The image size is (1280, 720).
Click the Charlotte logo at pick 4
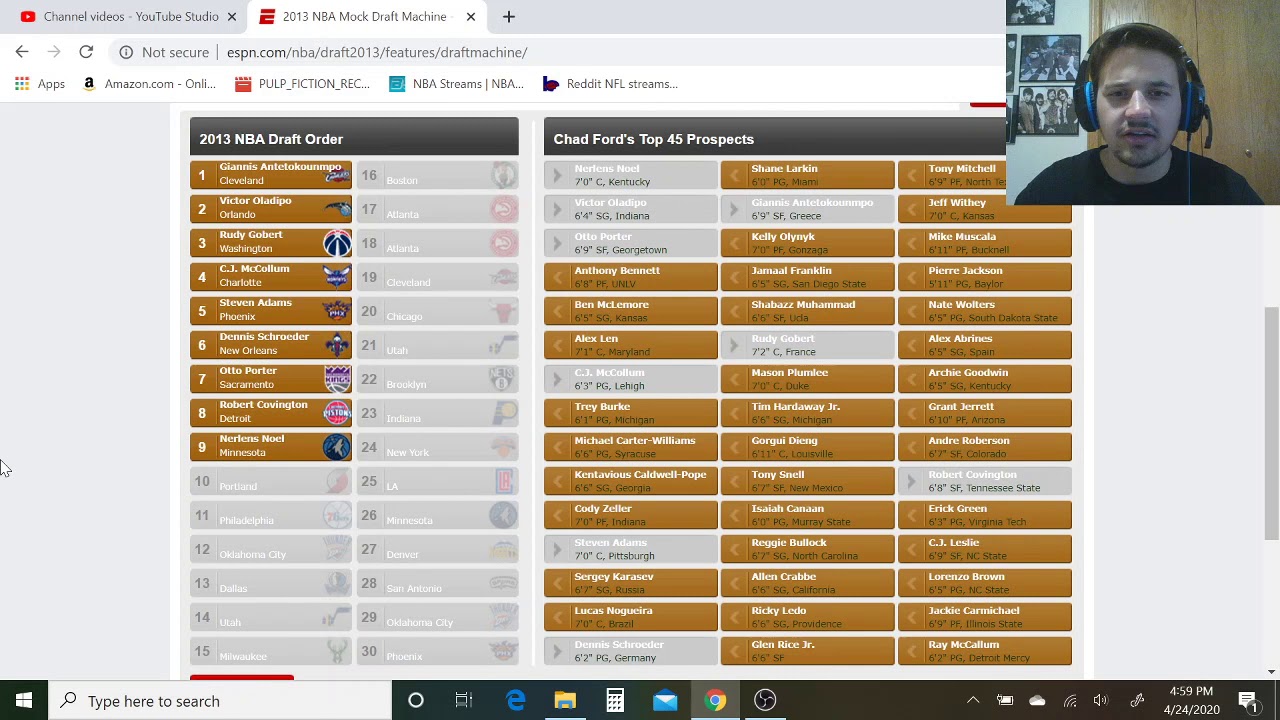(337, 277)
